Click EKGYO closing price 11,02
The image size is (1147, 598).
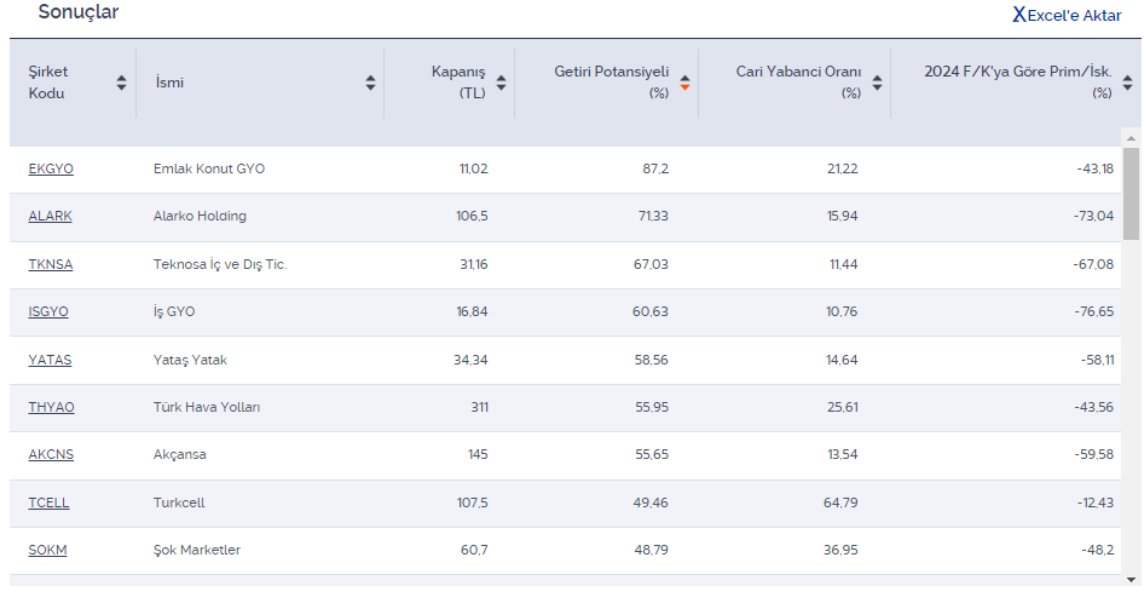[473, 168]
